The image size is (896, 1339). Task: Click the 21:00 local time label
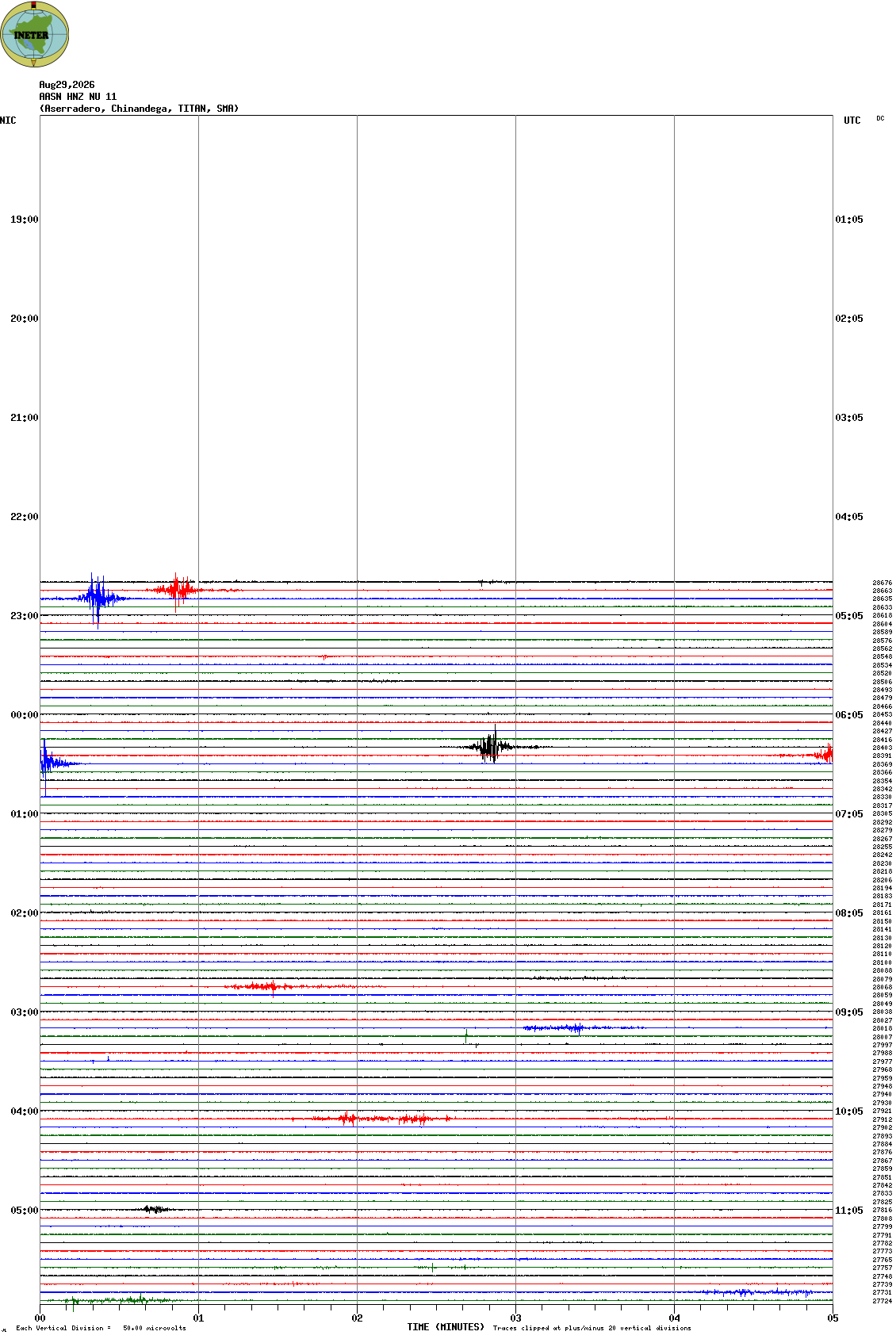tap(24, 418)
